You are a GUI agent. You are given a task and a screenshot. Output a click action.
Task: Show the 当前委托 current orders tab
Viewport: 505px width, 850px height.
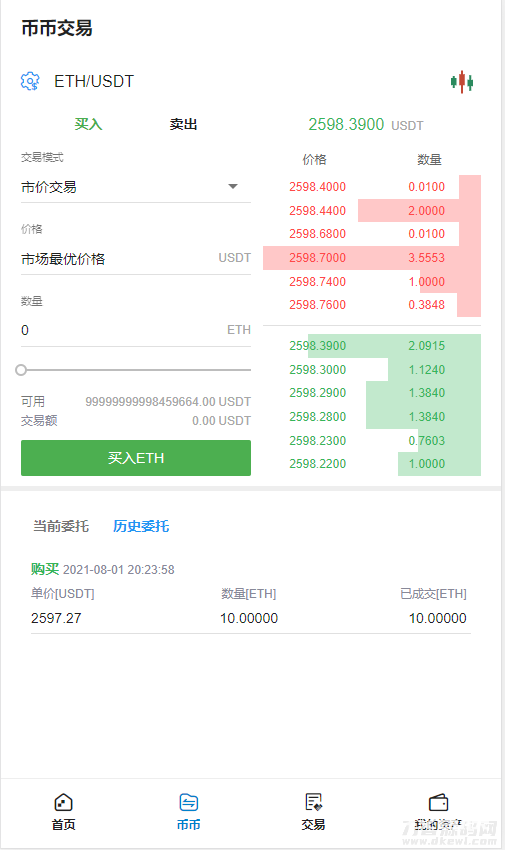click(61, 526)
